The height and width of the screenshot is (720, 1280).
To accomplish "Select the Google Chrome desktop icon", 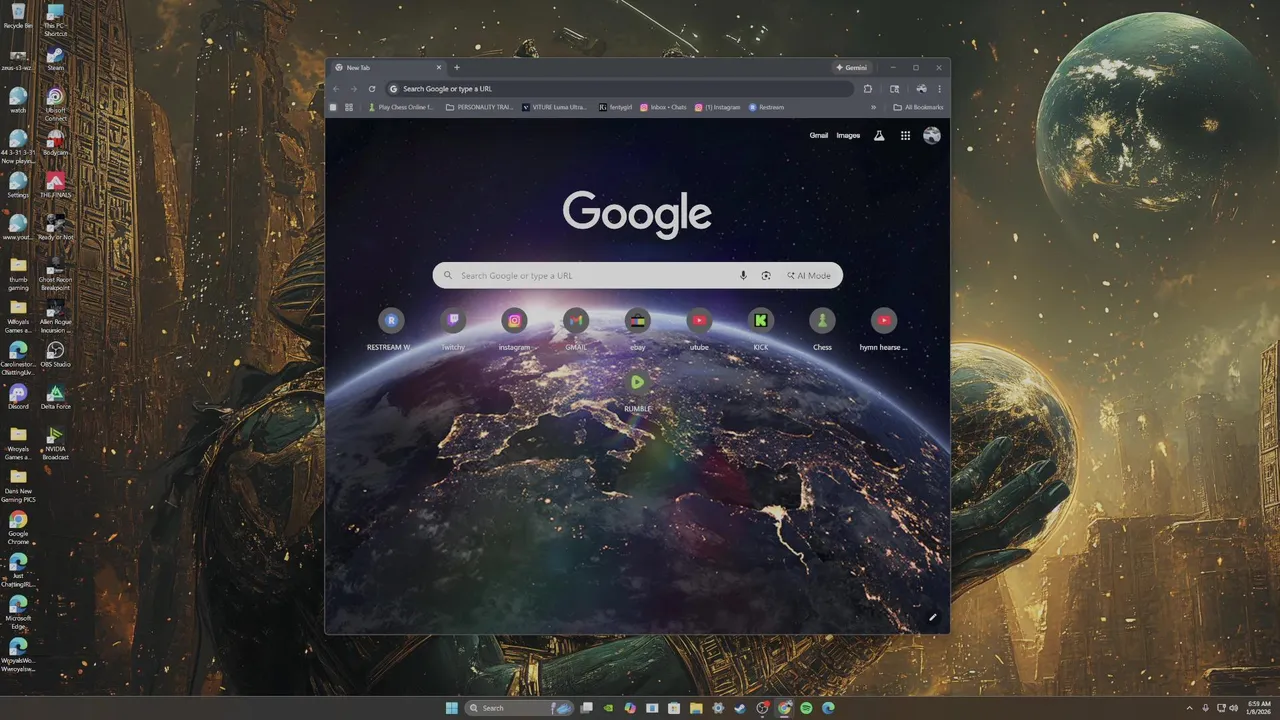I will tap(18, 528).
